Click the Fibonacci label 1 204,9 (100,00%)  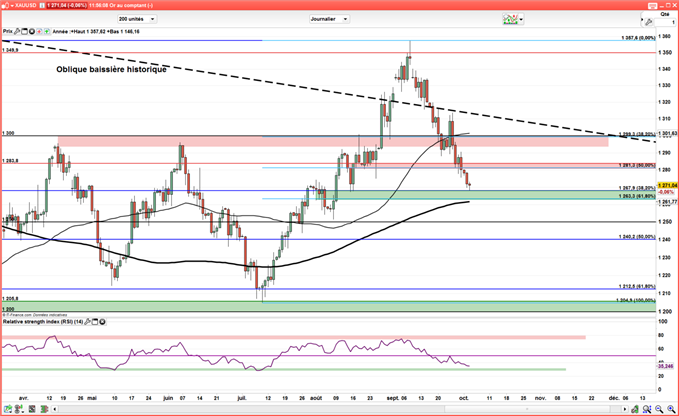636,300
